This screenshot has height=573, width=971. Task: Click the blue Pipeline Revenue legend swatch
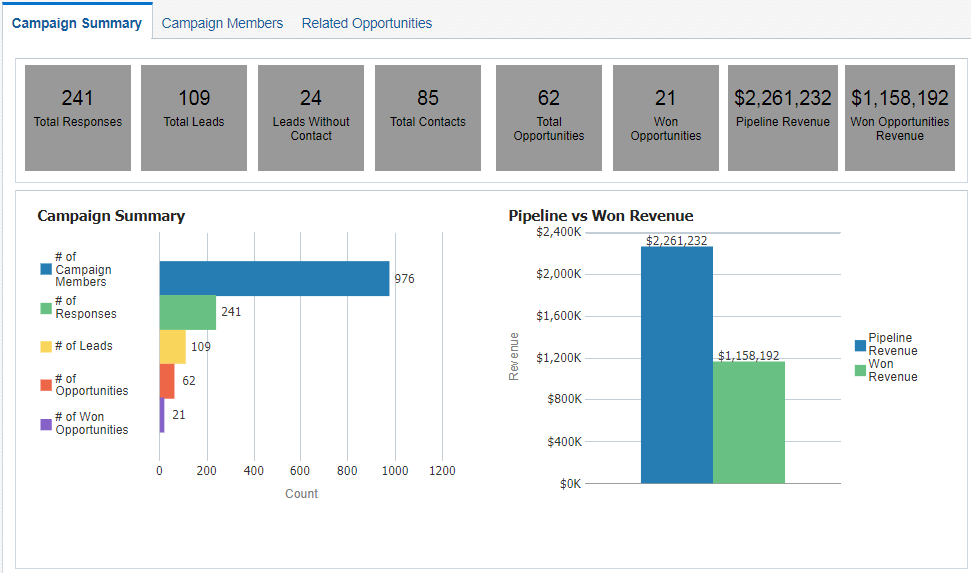tap(860, 345)
